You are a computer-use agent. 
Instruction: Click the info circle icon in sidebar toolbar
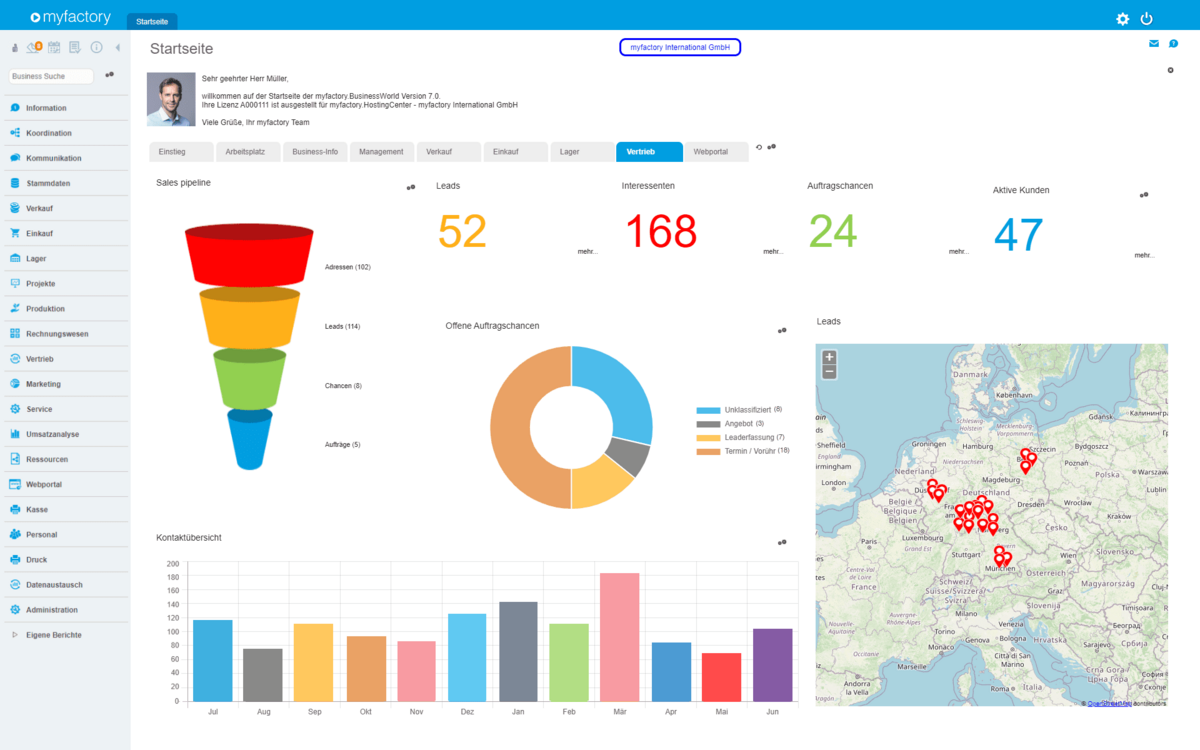coord(97,47)
